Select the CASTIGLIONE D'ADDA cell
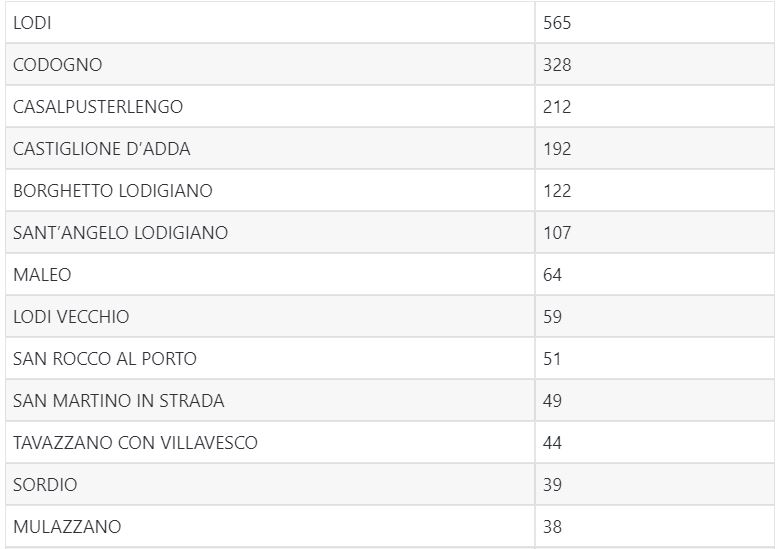 pos(102,149)
